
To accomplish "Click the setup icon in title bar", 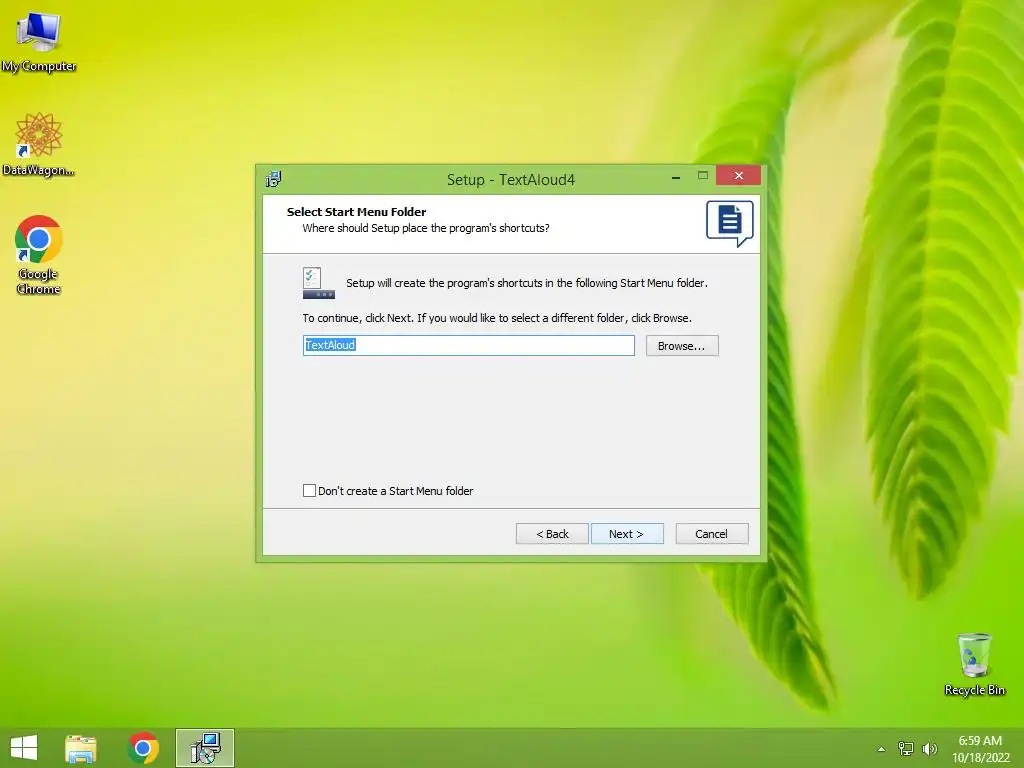I will click(x=274, y=179).
